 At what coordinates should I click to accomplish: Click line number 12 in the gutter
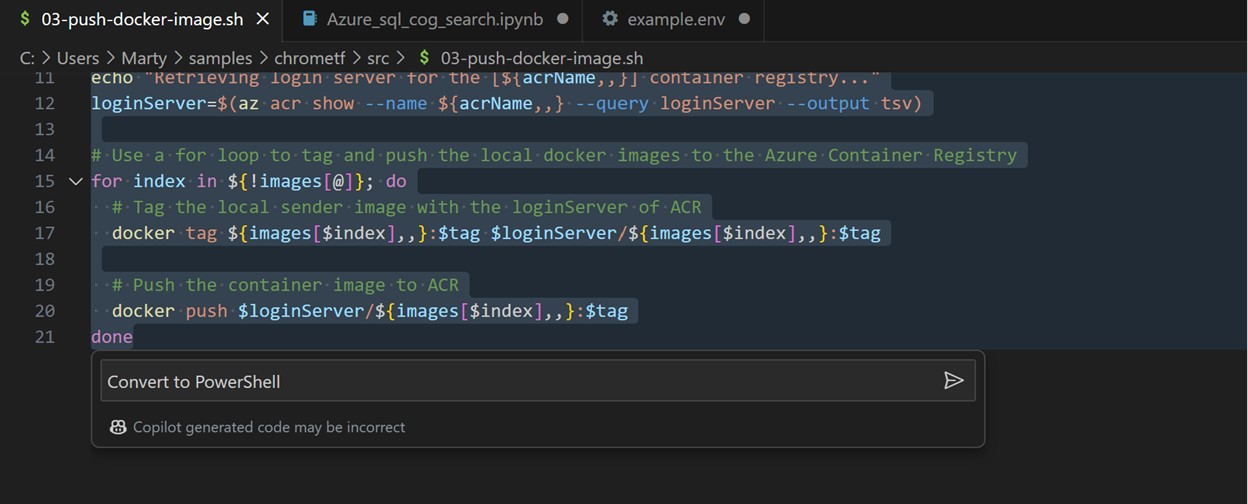tap(44, 103)
